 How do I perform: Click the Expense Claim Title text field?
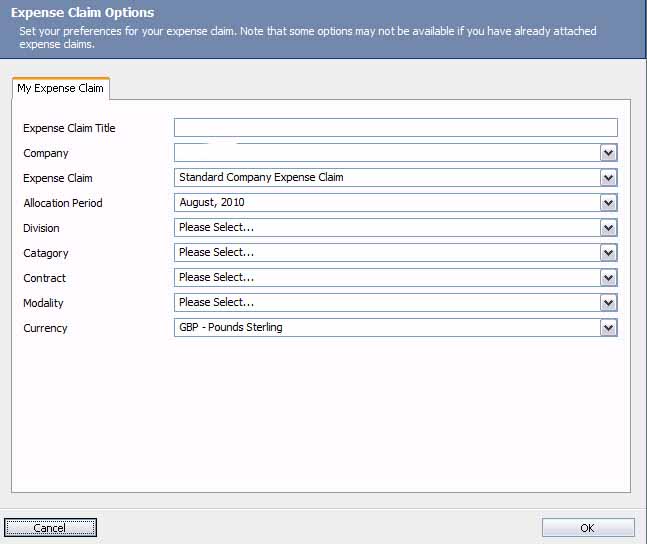[x=395, y=128]
